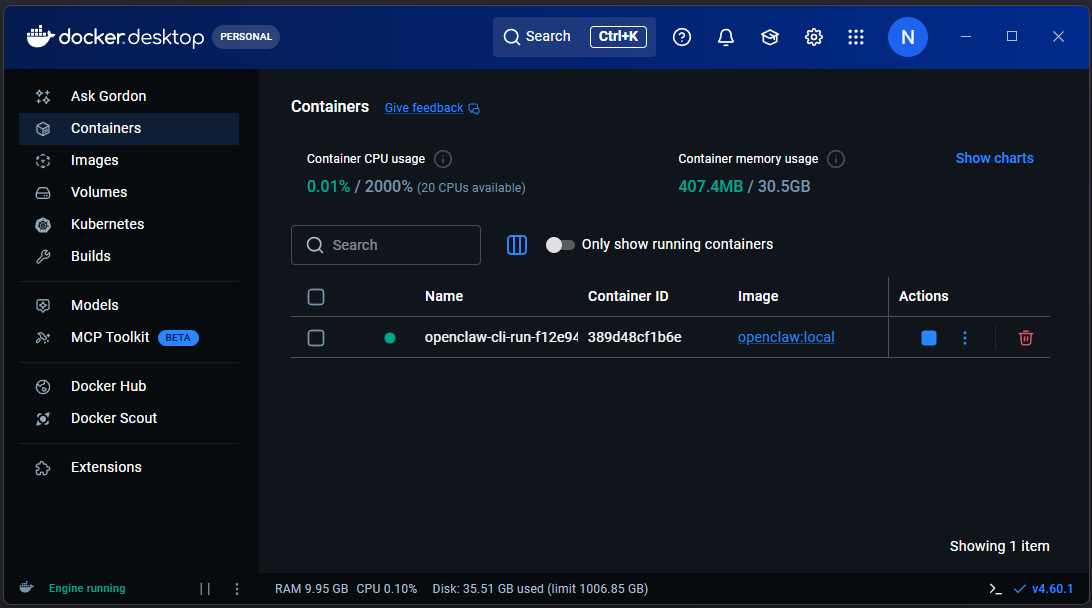Open the column display options button
This screenshot has height=608, width=1092.
[x=517, y=245]
